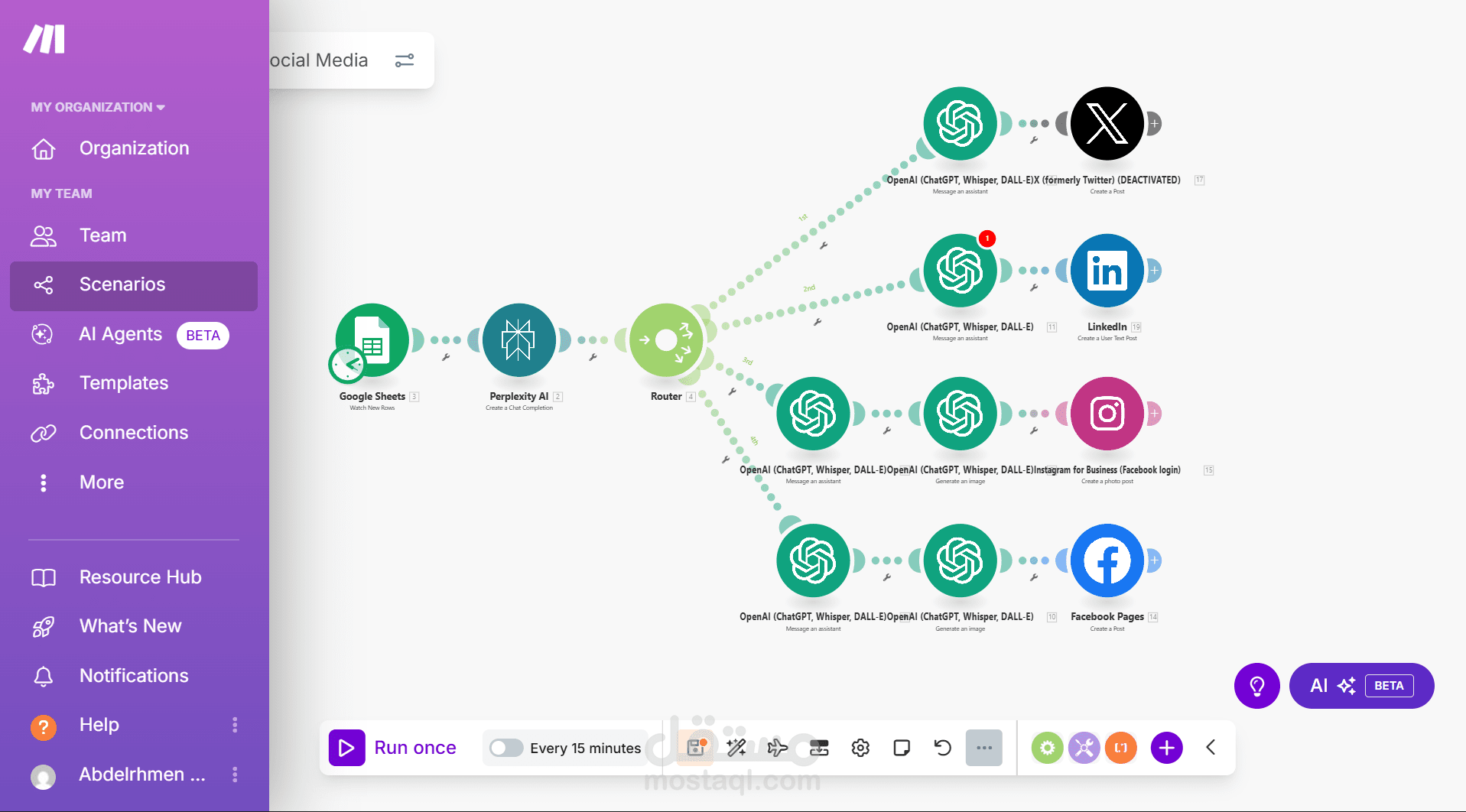The width and height of the screenshot is (1466, 812).
Task: Select the Google Sheets module
Action: (x=372, y=340)
